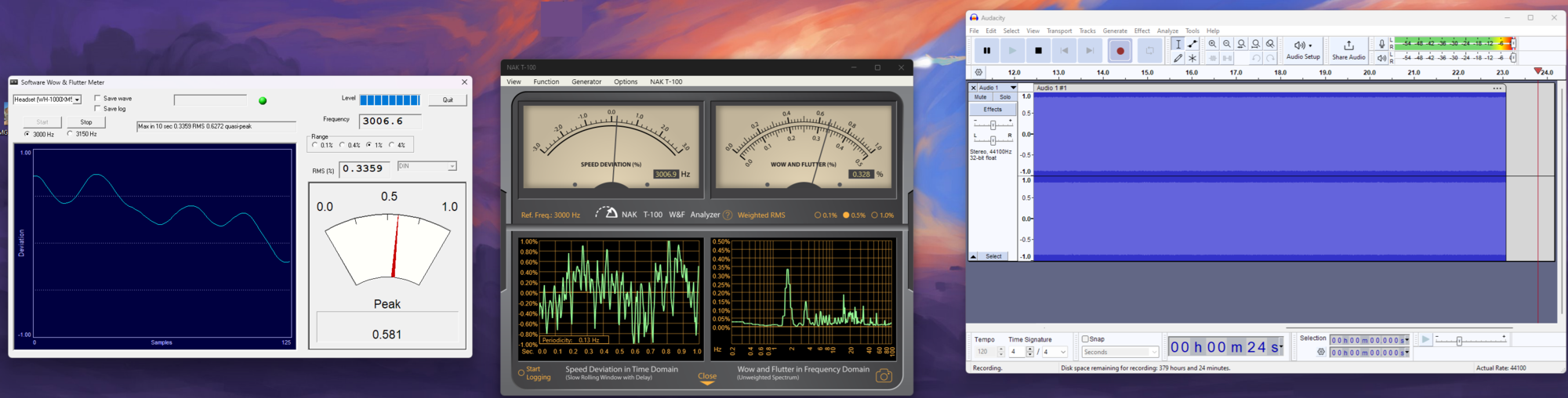Image resolution: width=1568 pixels, height=398 pixels.
Task: Click Skip to End in Audacity
Action: [1090, 51]
